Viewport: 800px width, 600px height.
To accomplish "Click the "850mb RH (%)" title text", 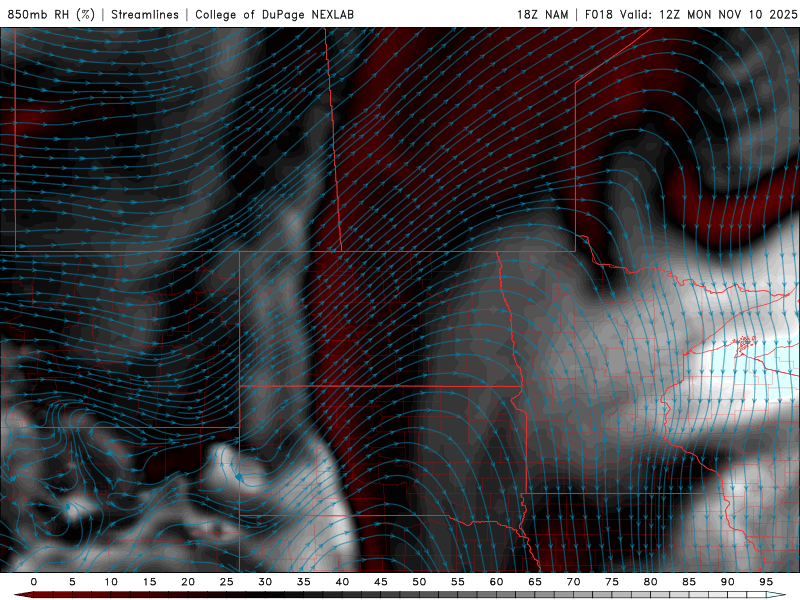I will point(51,14).
